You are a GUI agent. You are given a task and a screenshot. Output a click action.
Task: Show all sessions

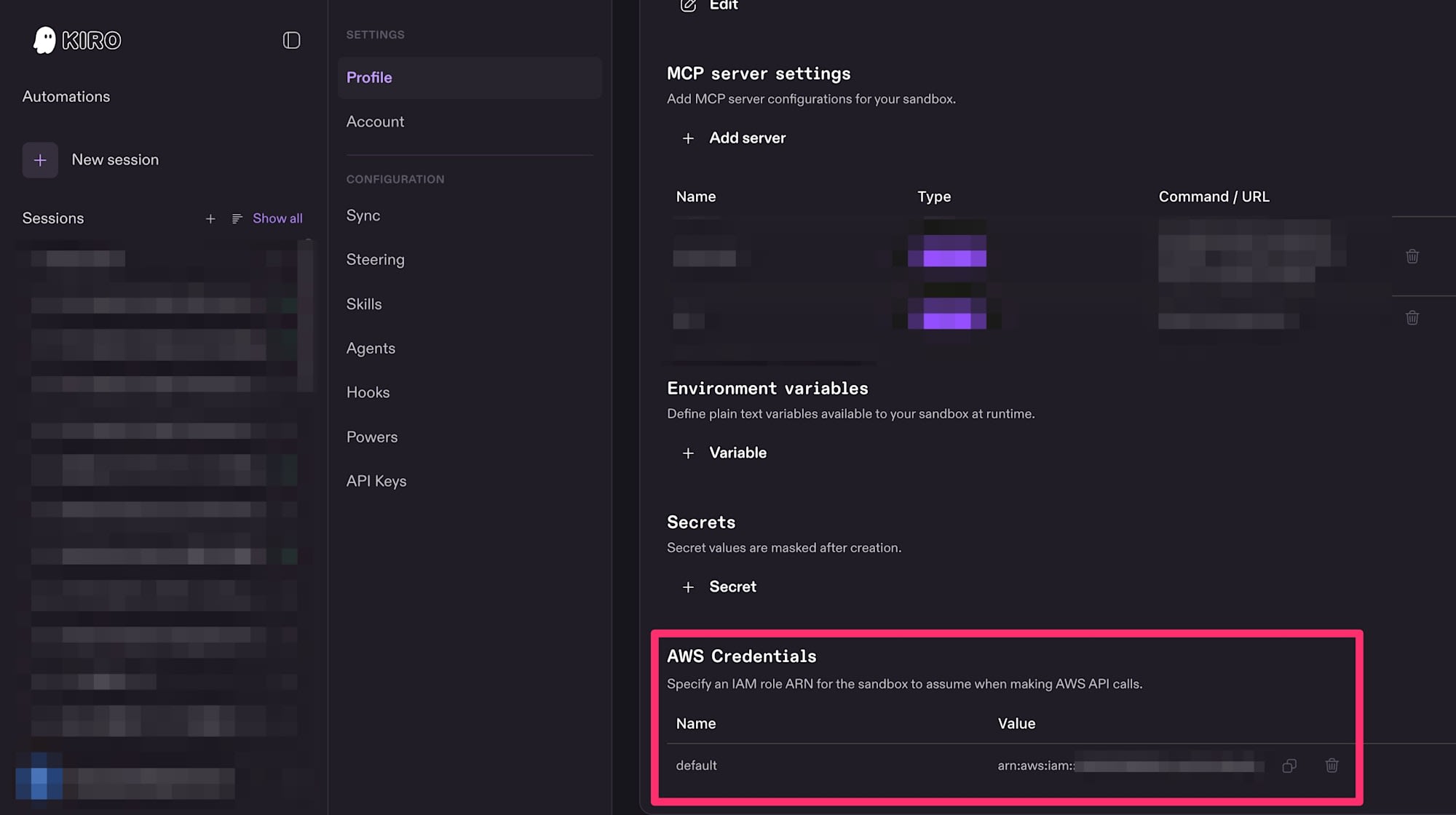pos(277,218)
